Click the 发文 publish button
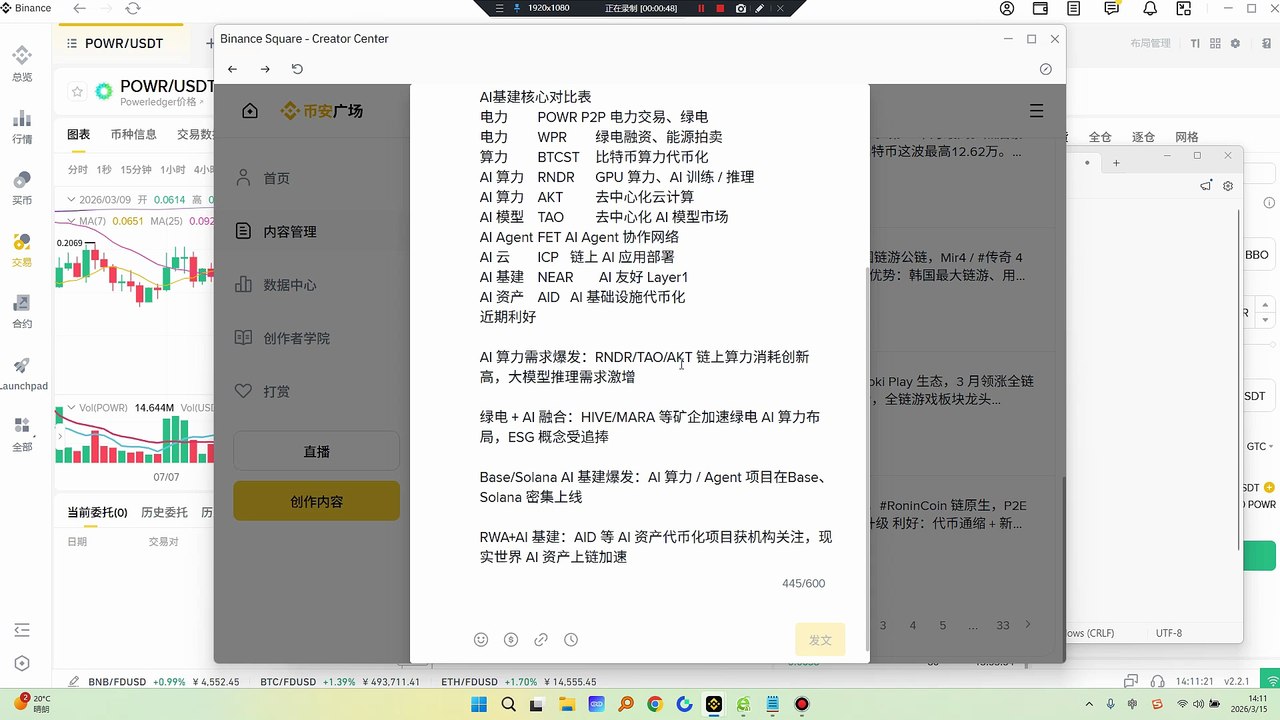 820,640
